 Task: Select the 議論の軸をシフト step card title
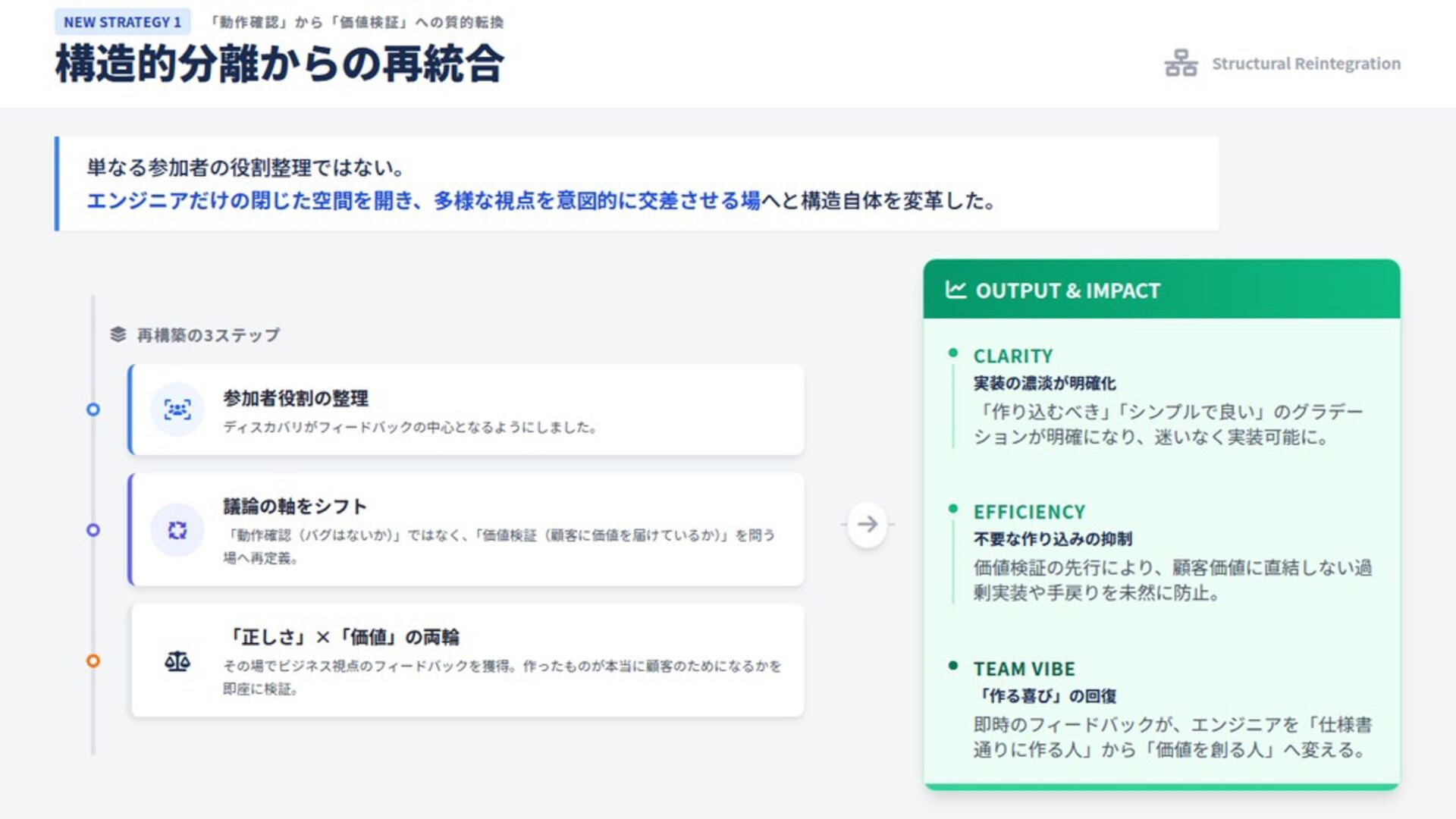[x=295, y=506]
